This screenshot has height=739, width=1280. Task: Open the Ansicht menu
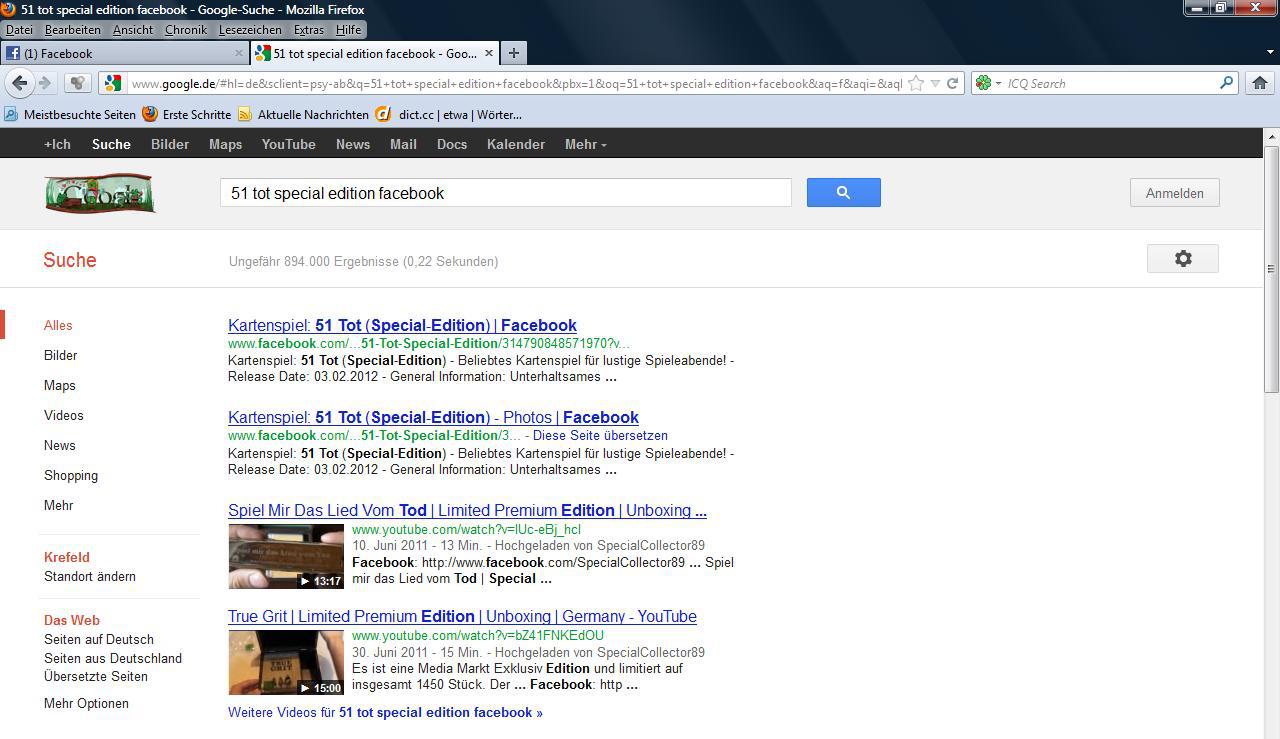(x=133, y=30)
